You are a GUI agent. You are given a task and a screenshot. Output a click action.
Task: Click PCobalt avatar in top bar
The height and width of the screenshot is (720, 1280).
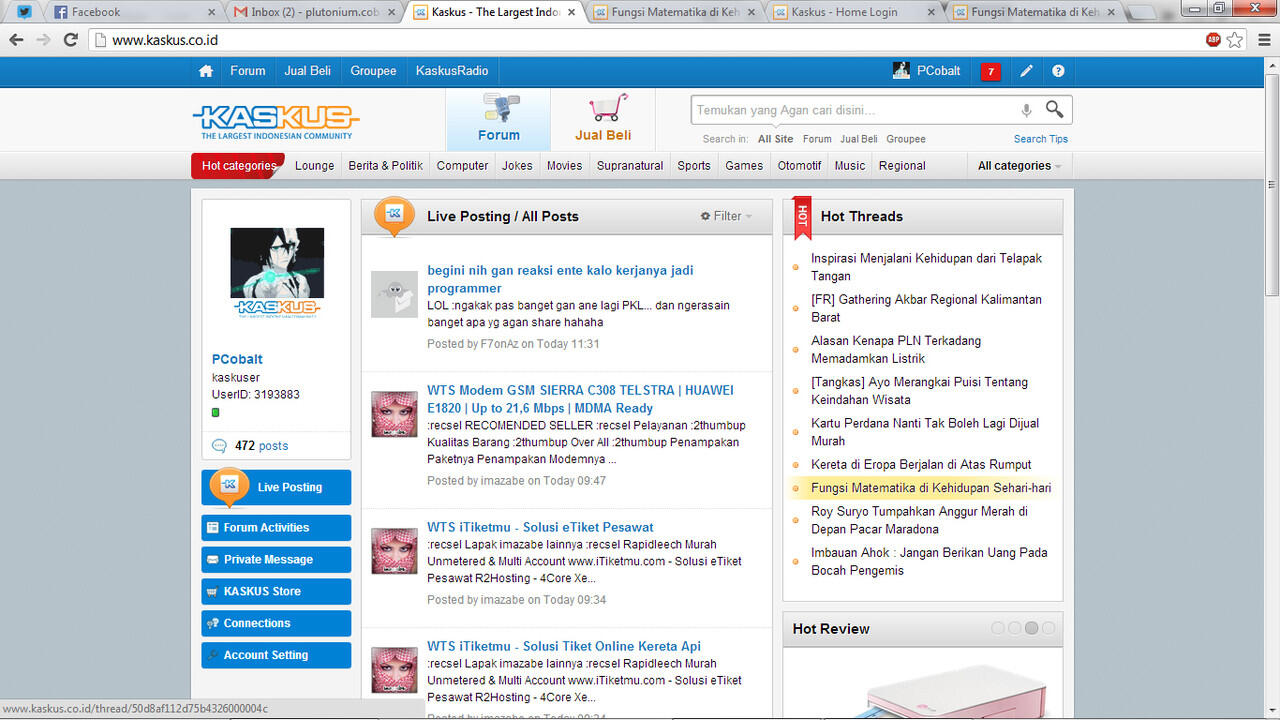pyautogui.click(x=901, y=71)
